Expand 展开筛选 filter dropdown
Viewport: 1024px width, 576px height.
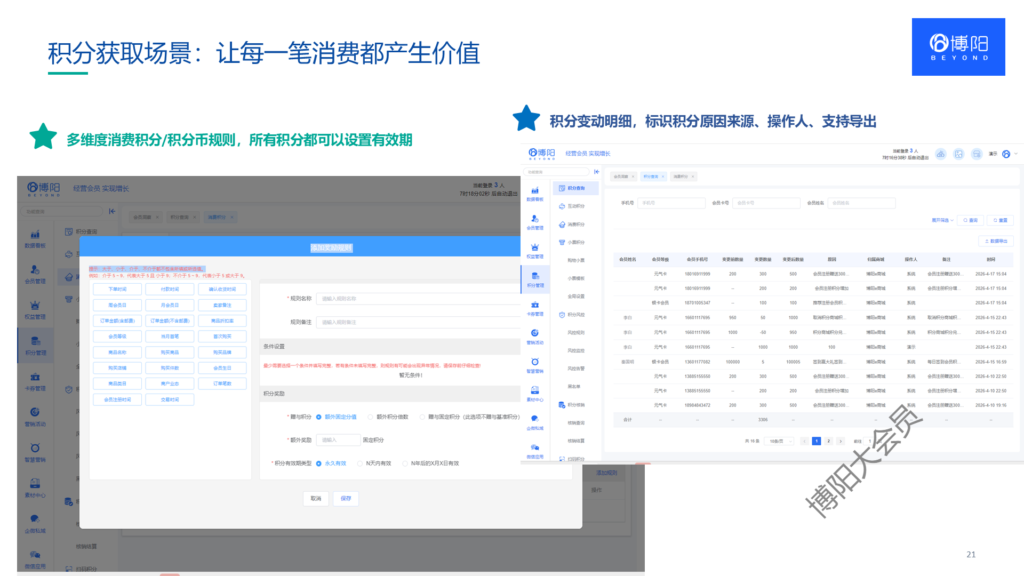[x=942, y=220]
